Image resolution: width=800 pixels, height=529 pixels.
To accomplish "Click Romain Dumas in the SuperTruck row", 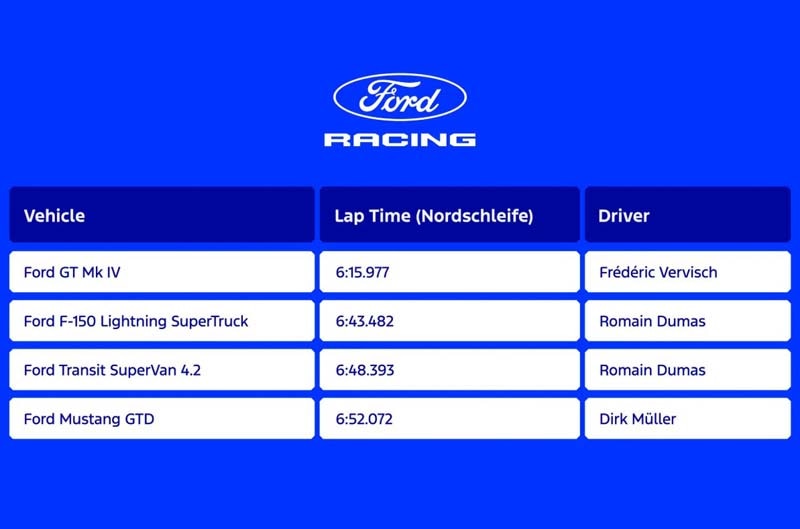I will (x=652, y=321).
